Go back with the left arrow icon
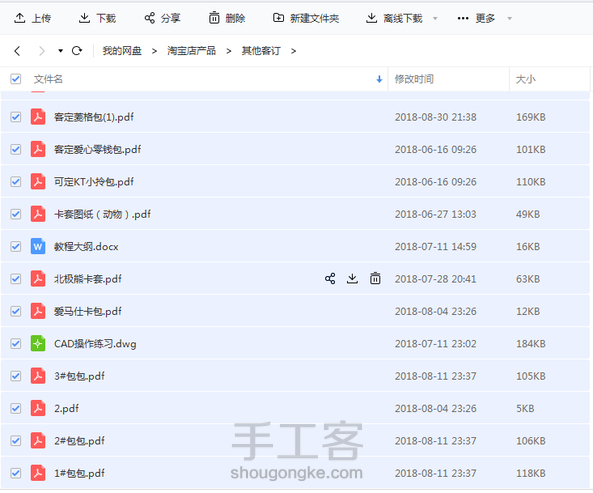Viewport: 593px width, 493px height. (17, 51)
